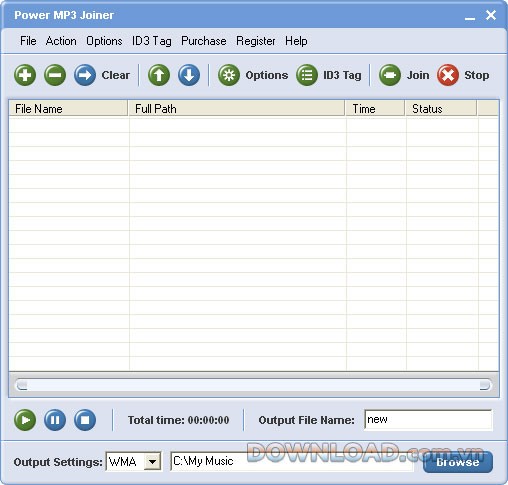Open the Purchase menu
Screen dimensions: 508x485
coord(204,41)
